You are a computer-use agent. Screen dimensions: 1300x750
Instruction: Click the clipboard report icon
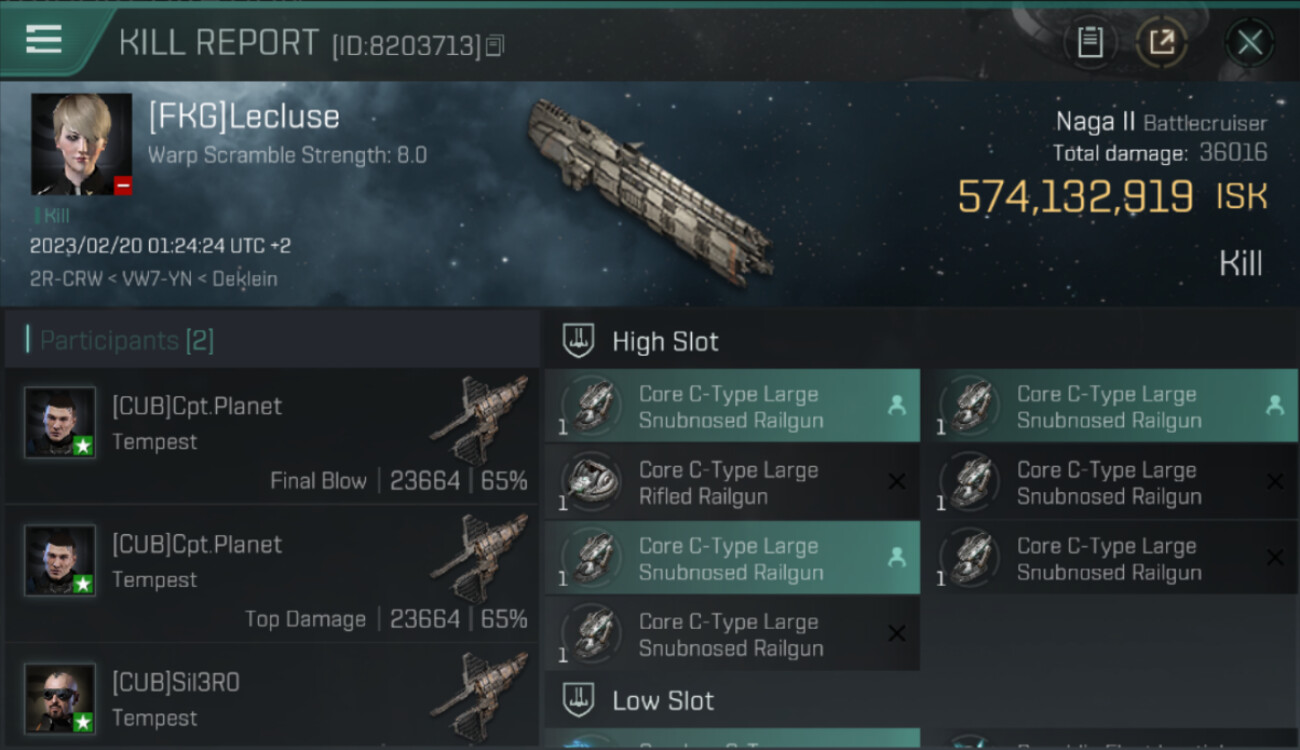point(1090,42)
